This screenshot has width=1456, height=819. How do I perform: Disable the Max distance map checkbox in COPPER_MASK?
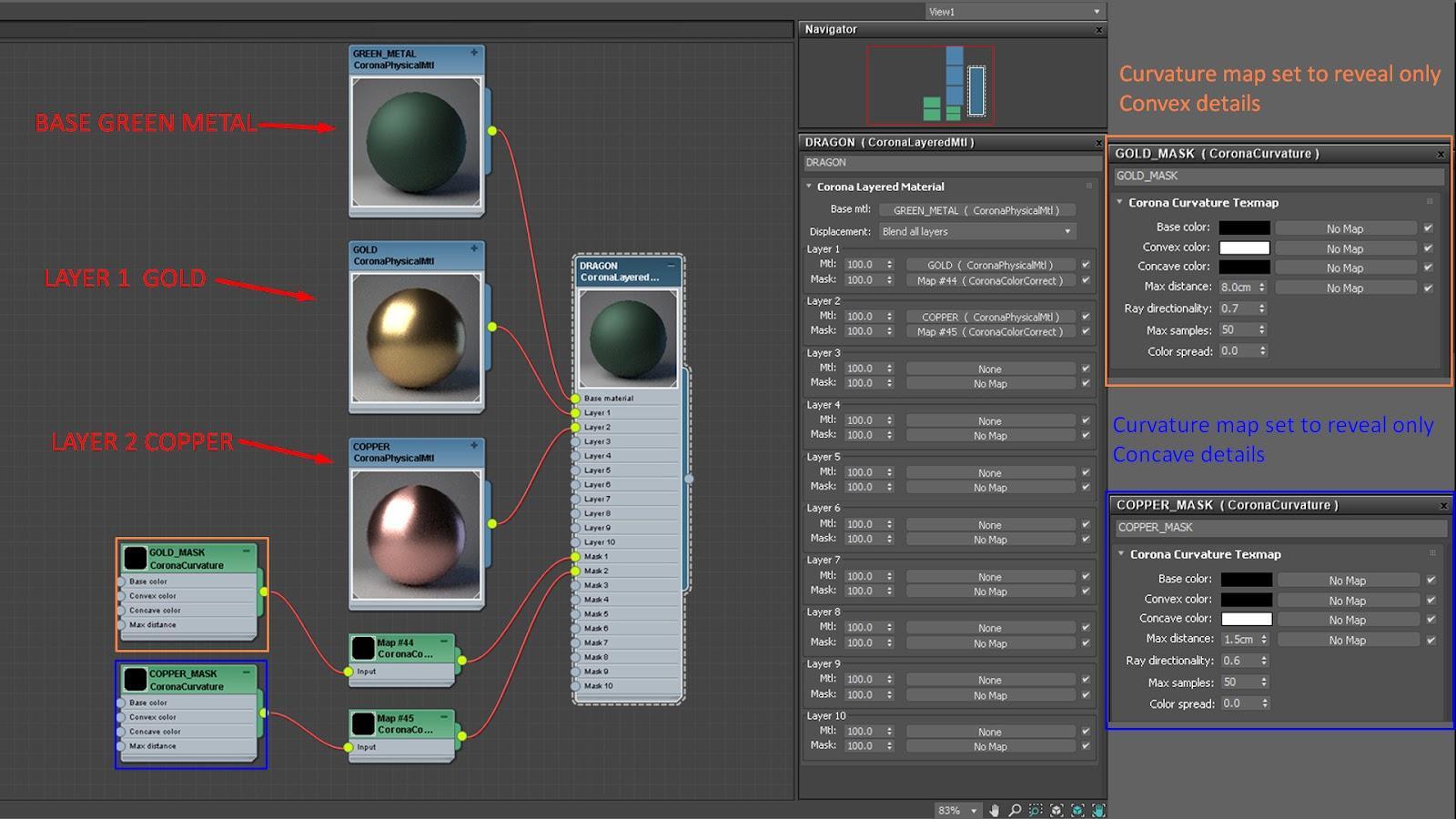click(x=1429, y=640)
